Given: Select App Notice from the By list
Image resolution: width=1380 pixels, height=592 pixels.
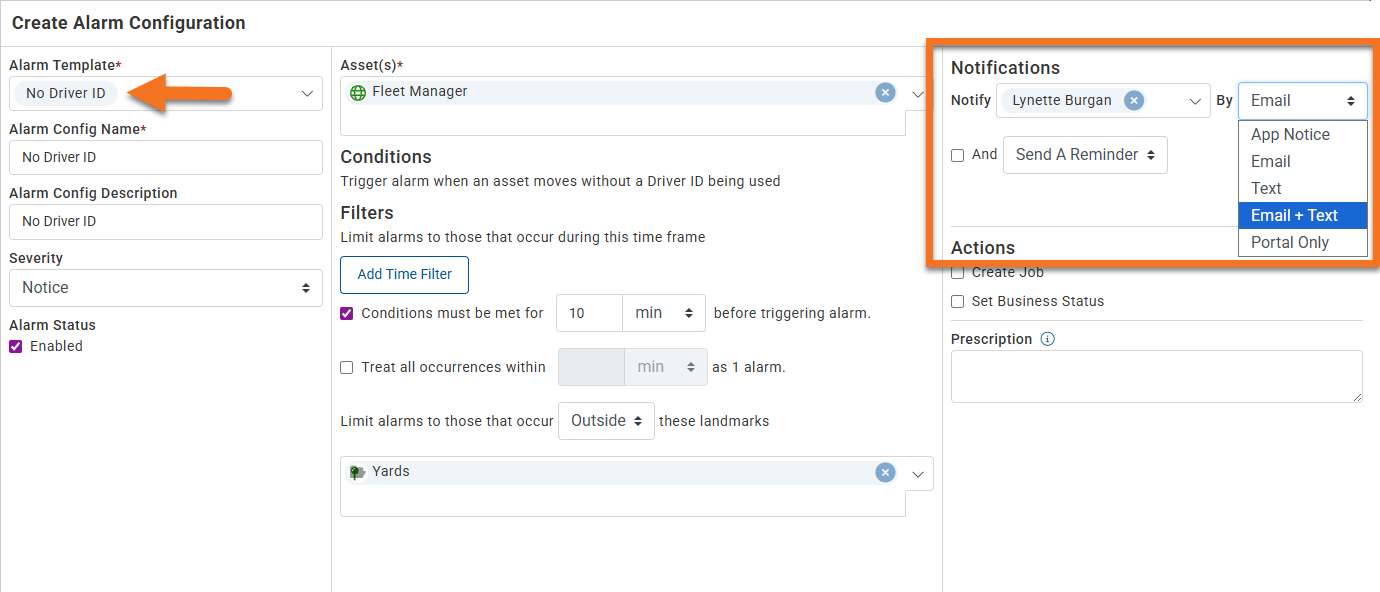Looking at the screenshot, I should tap(1303, 135).
